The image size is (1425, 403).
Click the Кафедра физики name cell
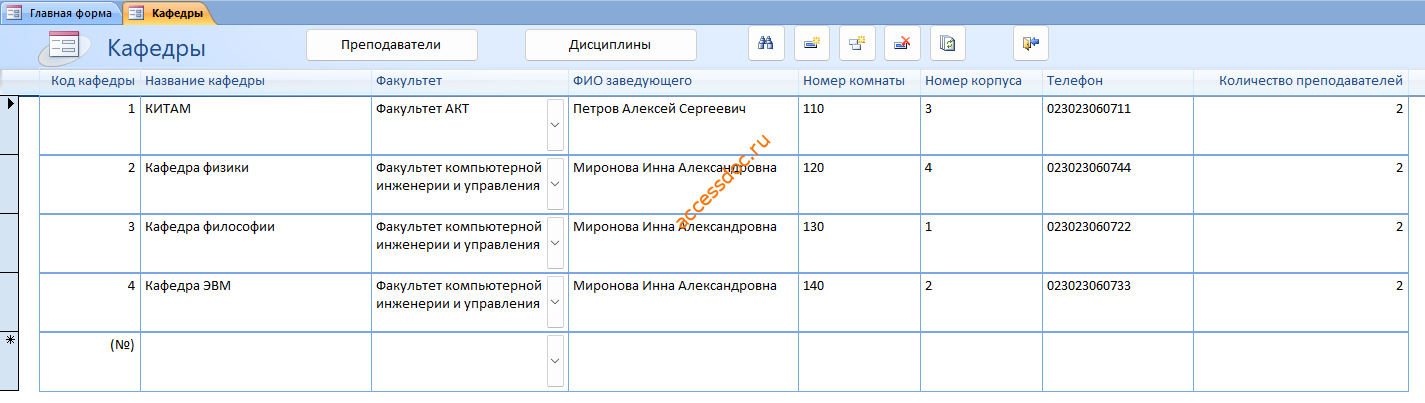pyautogui.click(x=256, y=184)
